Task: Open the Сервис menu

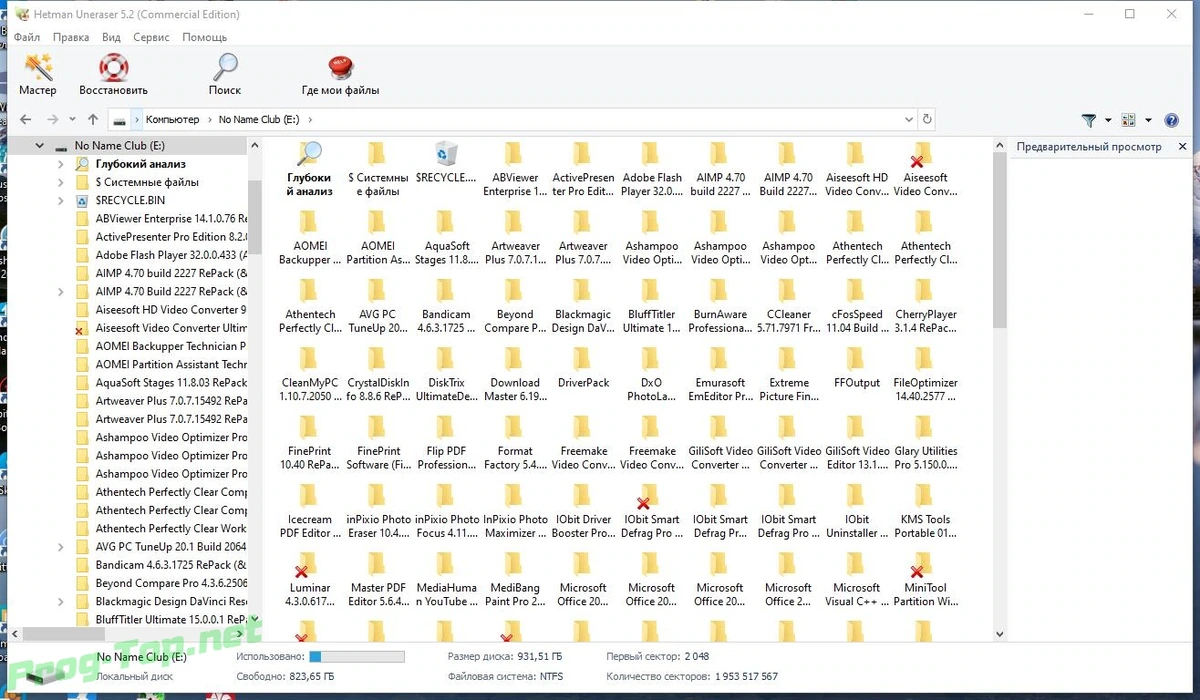Action: pos(151,37)
